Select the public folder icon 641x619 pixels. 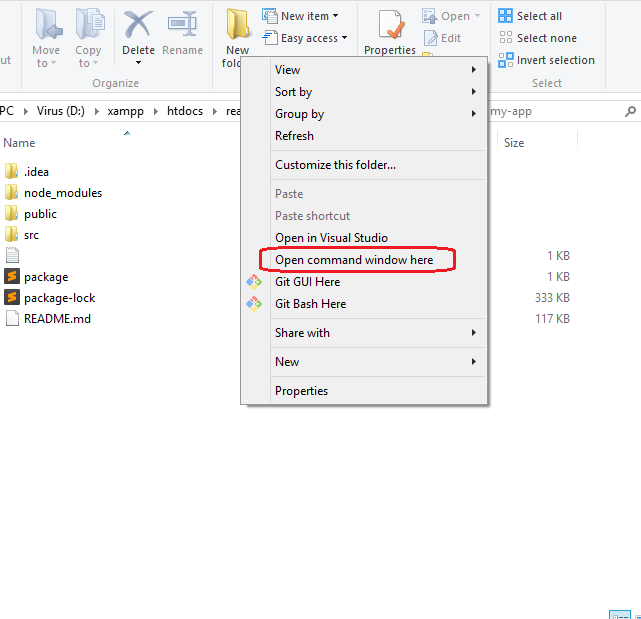click(x=11, y=213)
